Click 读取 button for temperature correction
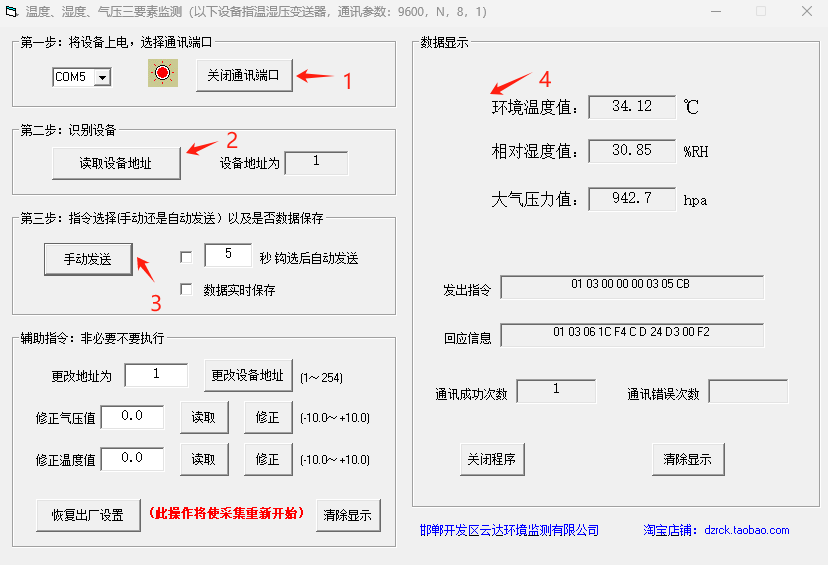This screenshot has width=828, height=565. tap(204, 459)
